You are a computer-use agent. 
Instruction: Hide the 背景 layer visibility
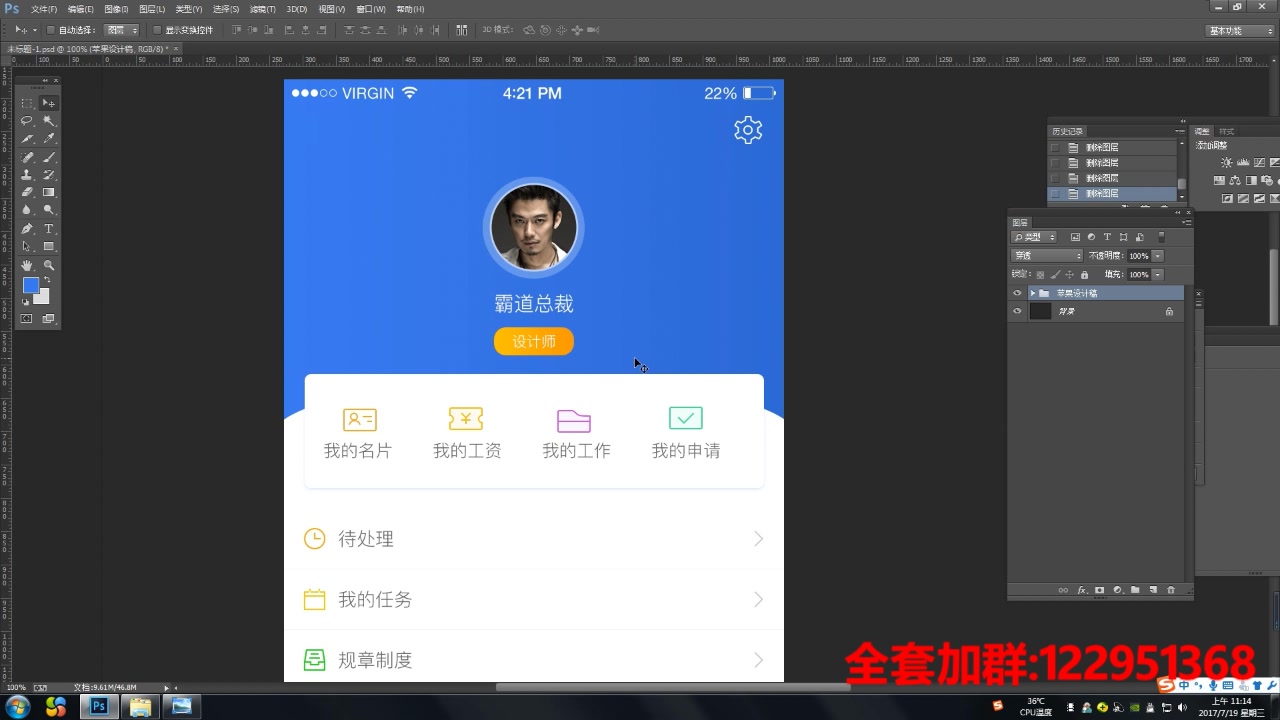(1017, 311)
